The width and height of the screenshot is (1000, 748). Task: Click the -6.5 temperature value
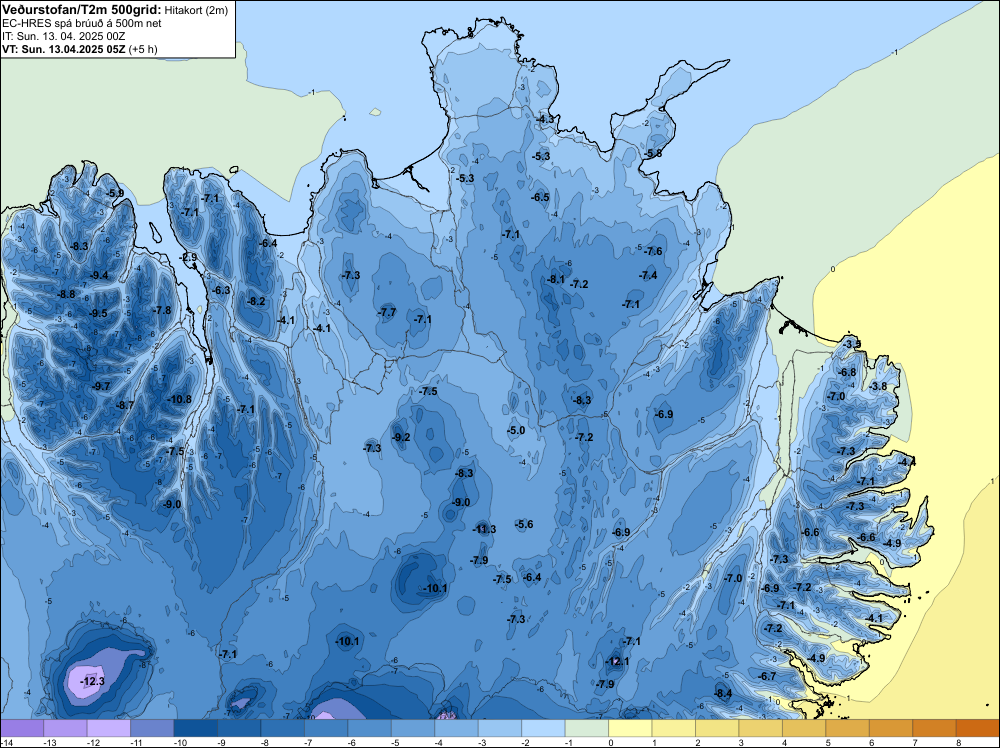pyautogui.click(x=540, y=198)
